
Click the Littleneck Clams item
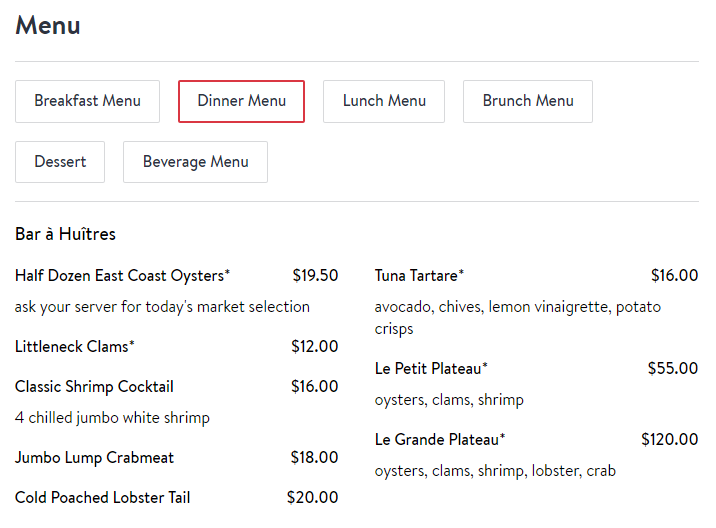pos(75,347)
